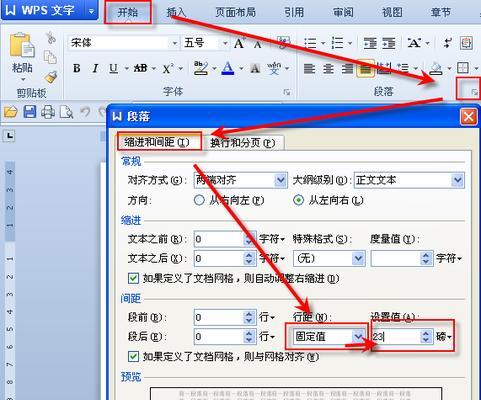Click the Save floppy disk icon

coord(30,112)
